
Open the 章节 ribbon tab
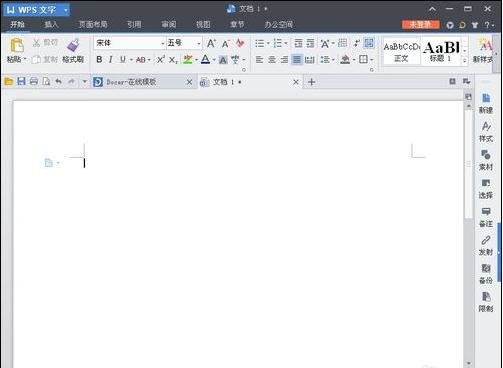pyautogui.click(x=237, y=24)
